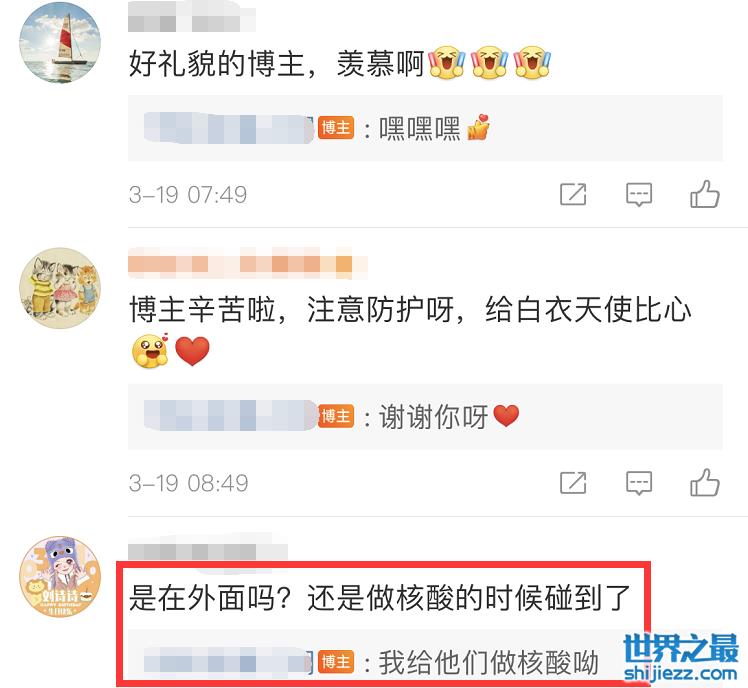
Task: Open reply icon on 07:49 comment
Action: 639,194
